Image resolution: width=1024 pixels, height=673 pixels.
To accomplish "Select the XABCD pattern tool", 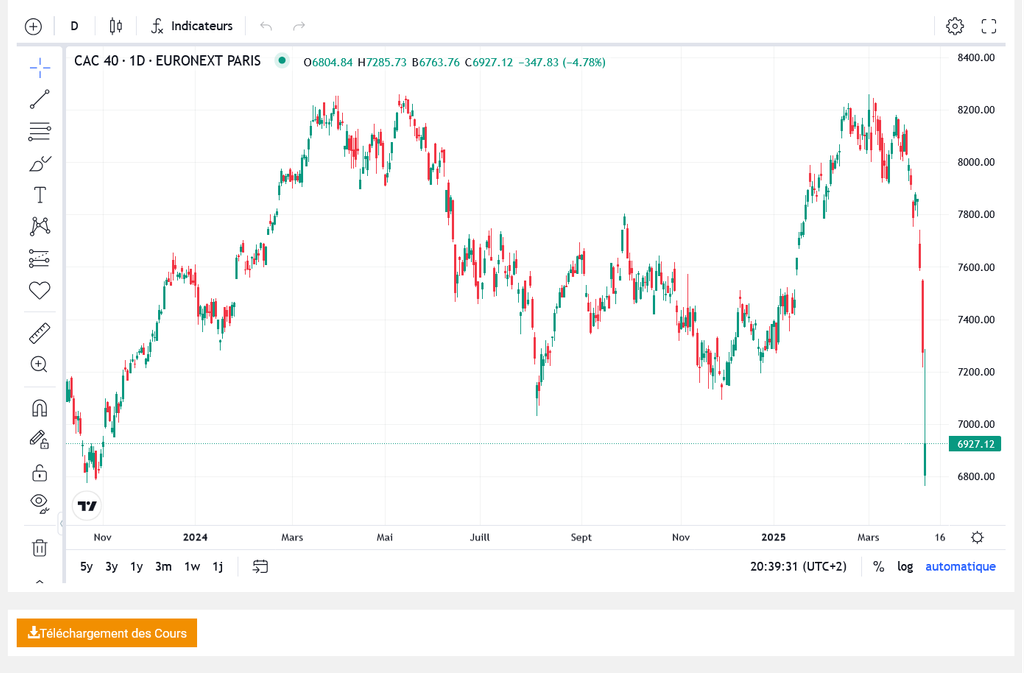I will tap(40, 227).
